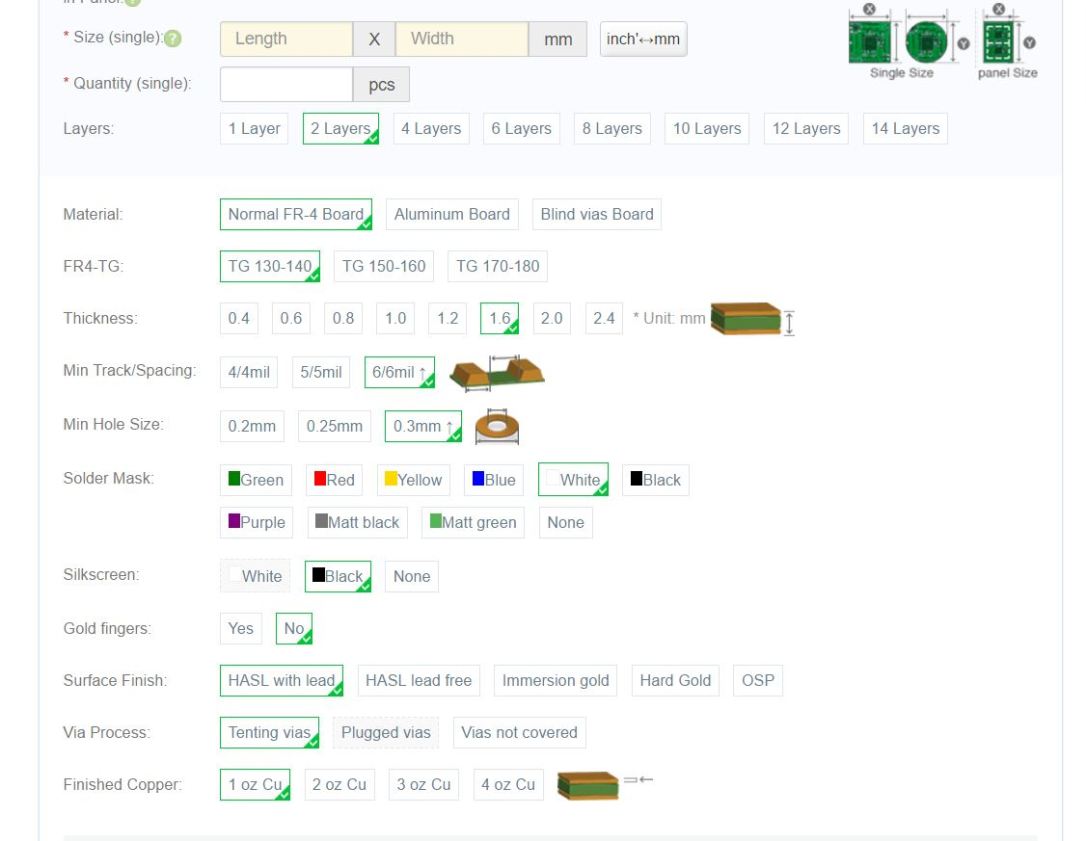Click the Size help question mark icon
Viewport: 1086px width, 841px height.
click(x=173, y=39)
